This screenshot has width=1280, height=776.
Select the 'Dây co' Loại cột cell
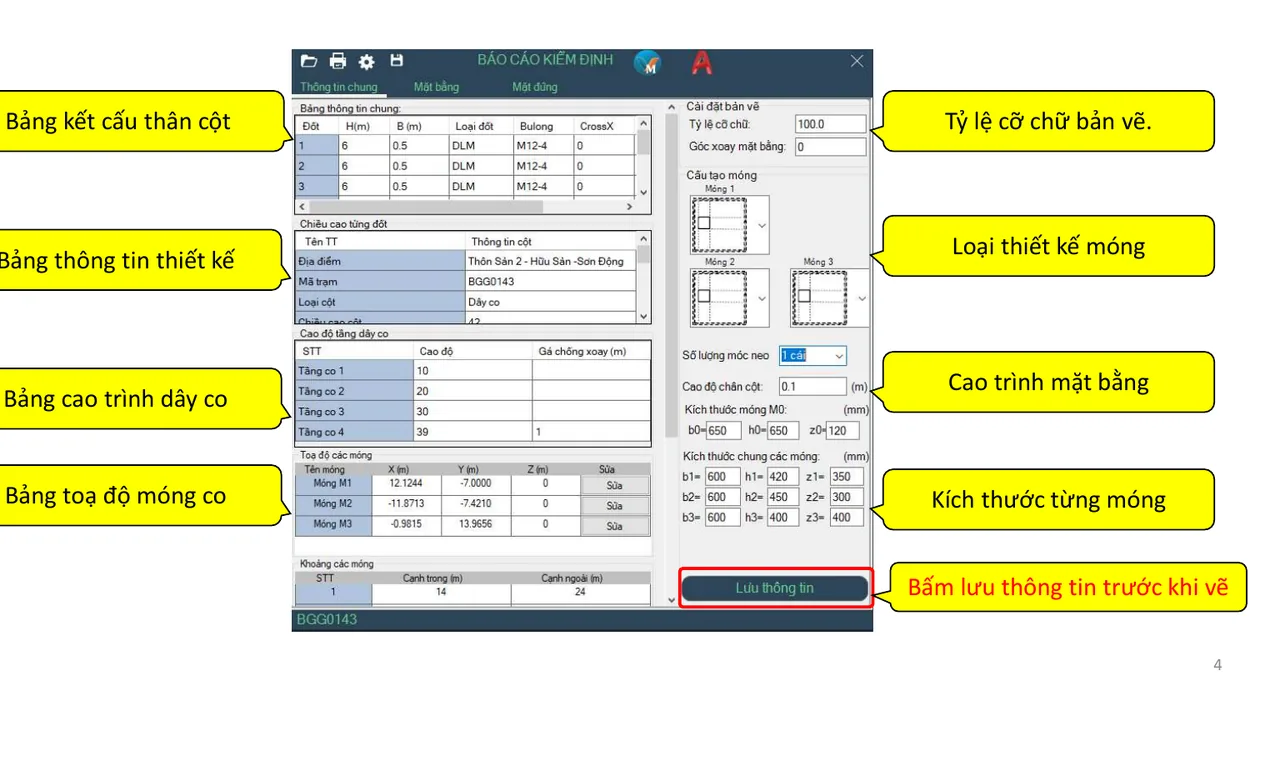551,301
